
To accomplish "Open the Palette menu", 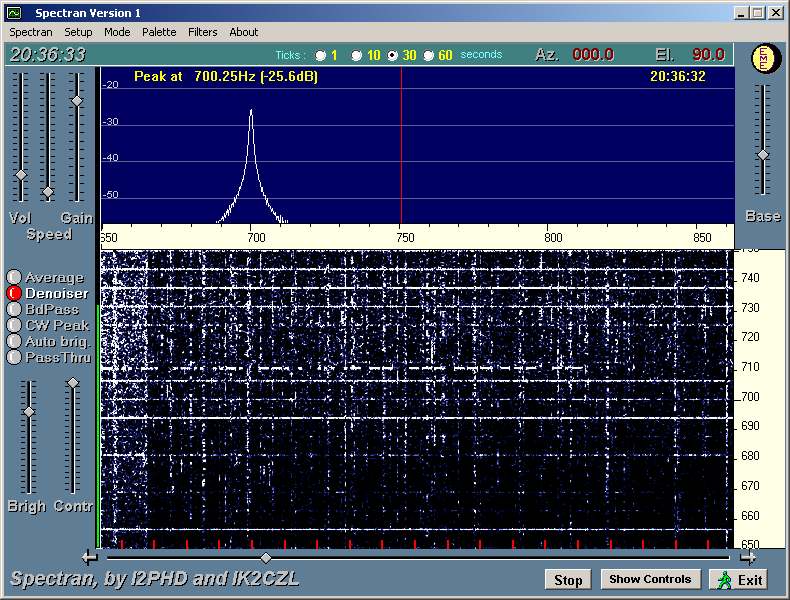I will [x=159, y=32].
